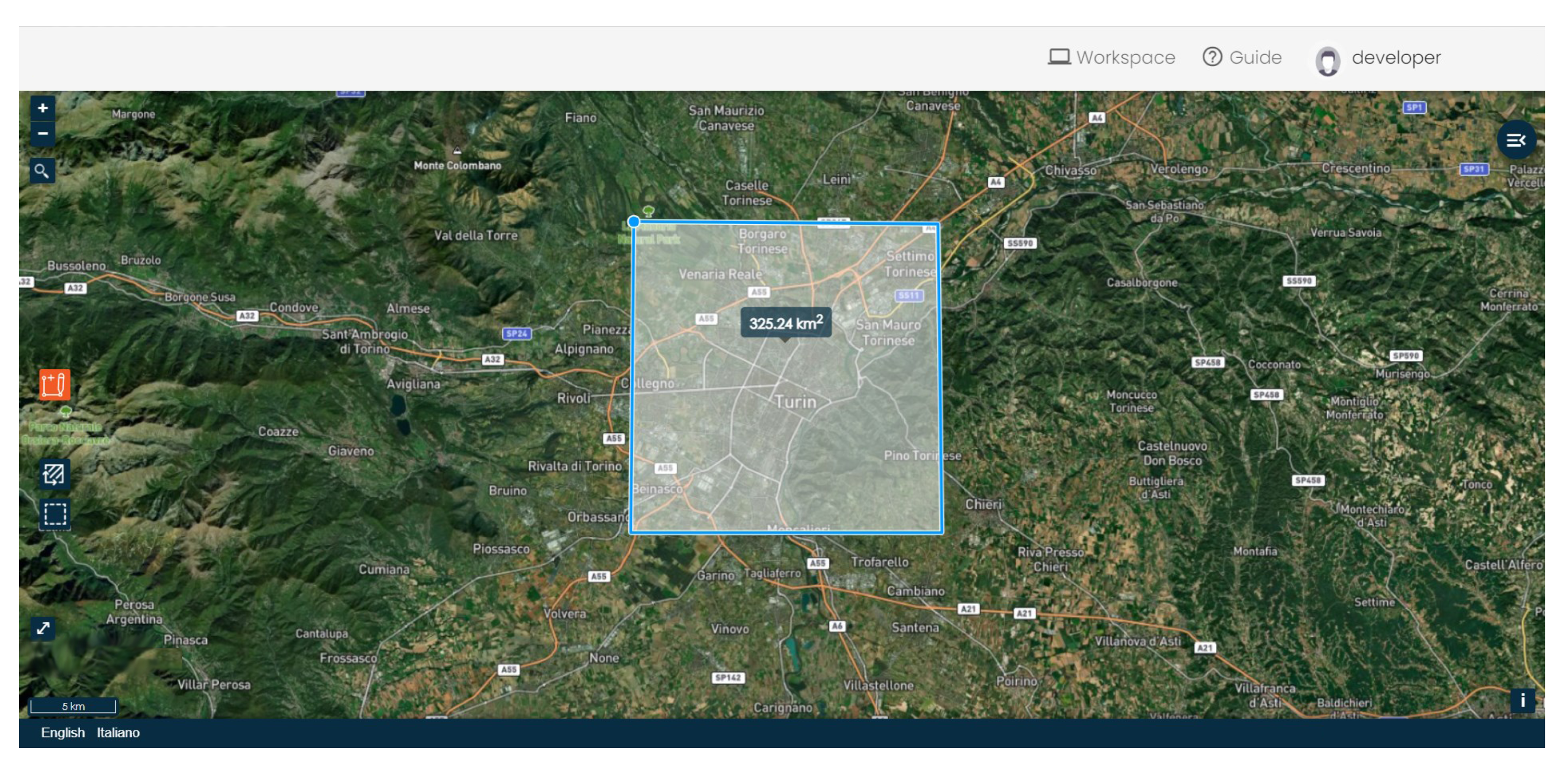This screenshot has height=769, width=1568.
Task: Click the 5 km scale bar
Action: 73,706
